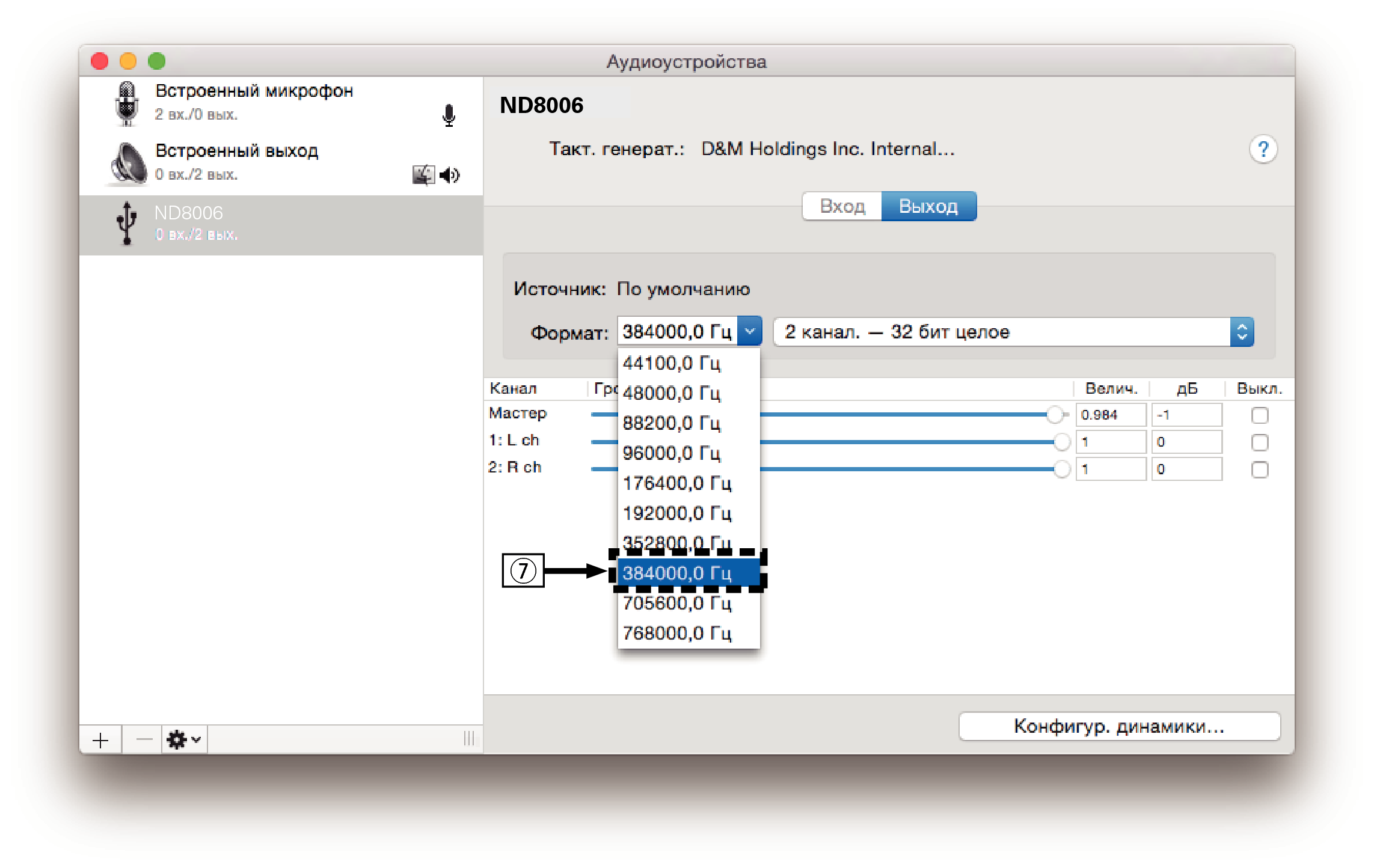Choose 96000,0 Гц sample rate
Image resolution: width=1374 pixels, height=868 pixels.
click(x=689, y=453)
